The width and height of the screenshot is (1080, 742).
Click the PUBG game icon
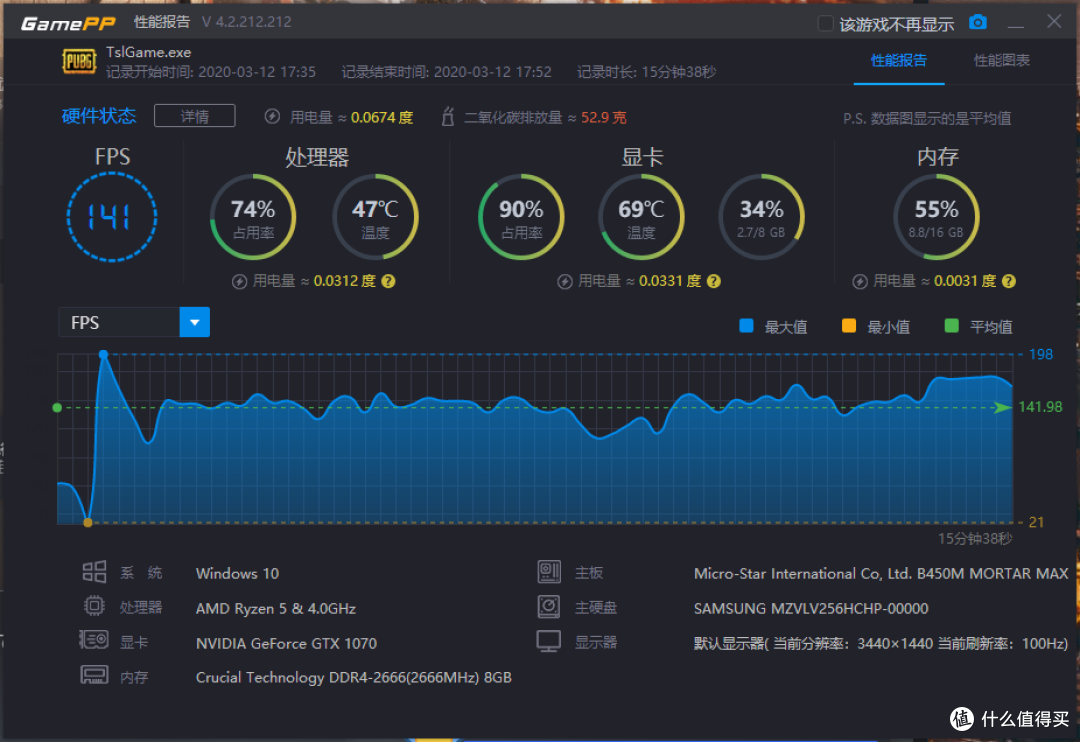point(79,61)
